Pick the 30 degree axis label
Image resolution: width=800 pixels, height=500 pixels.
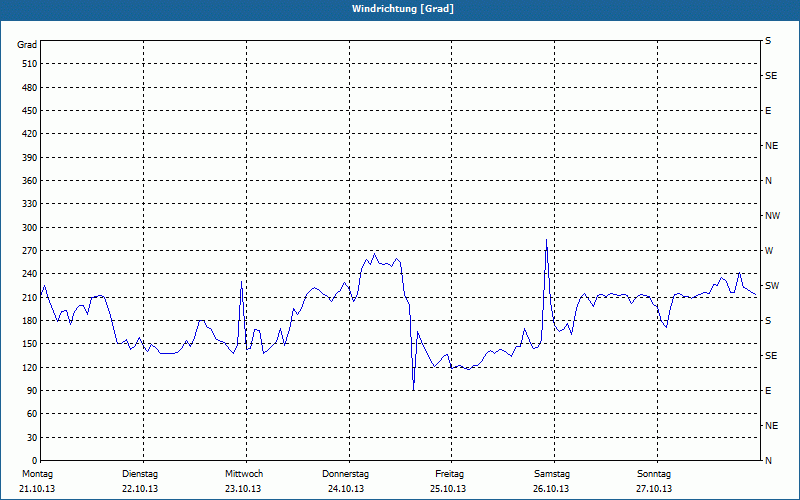[32, 437]
